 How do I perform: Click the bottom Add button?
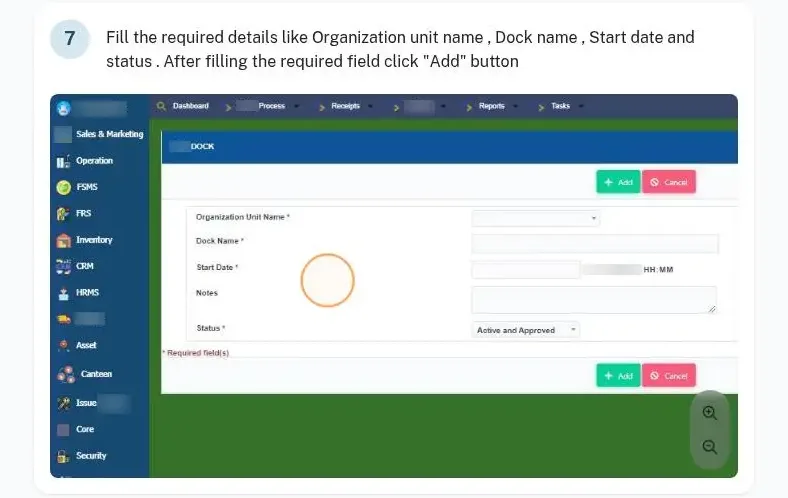click(x=618, y=375)
